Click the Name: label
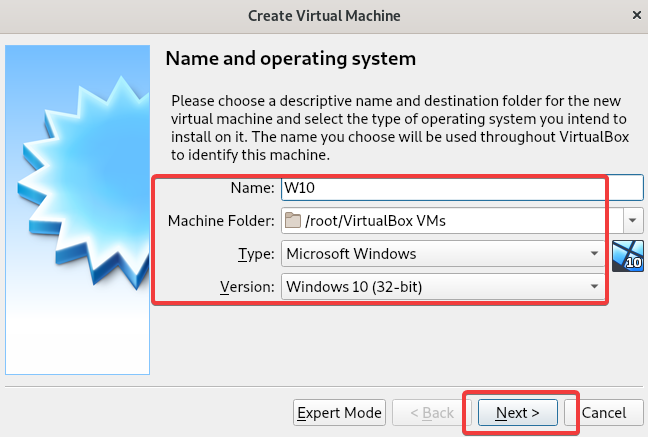 click(x=253, y=188)
